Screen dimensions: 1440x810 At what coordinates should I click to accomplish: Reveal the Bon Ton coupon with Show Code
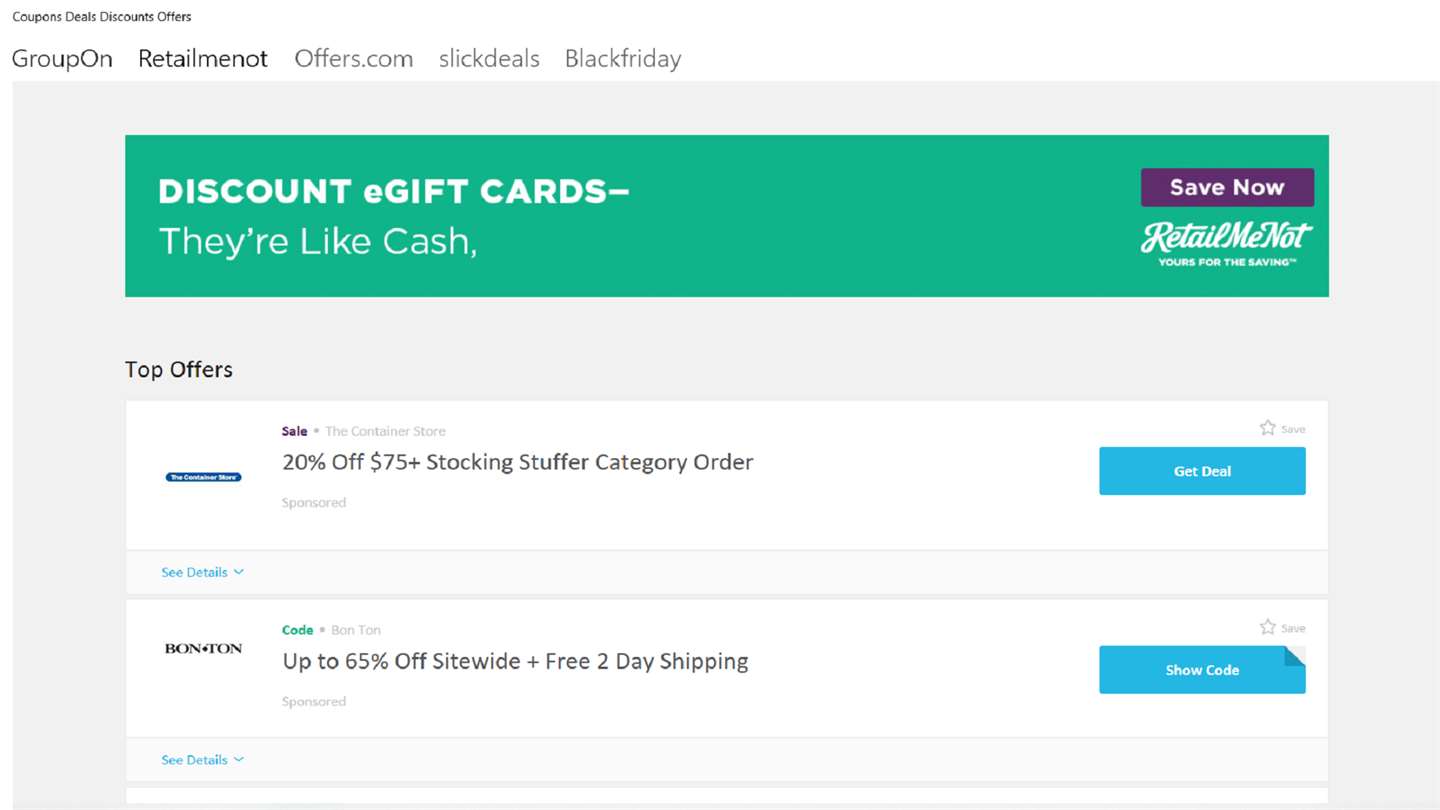point(1201,670)
